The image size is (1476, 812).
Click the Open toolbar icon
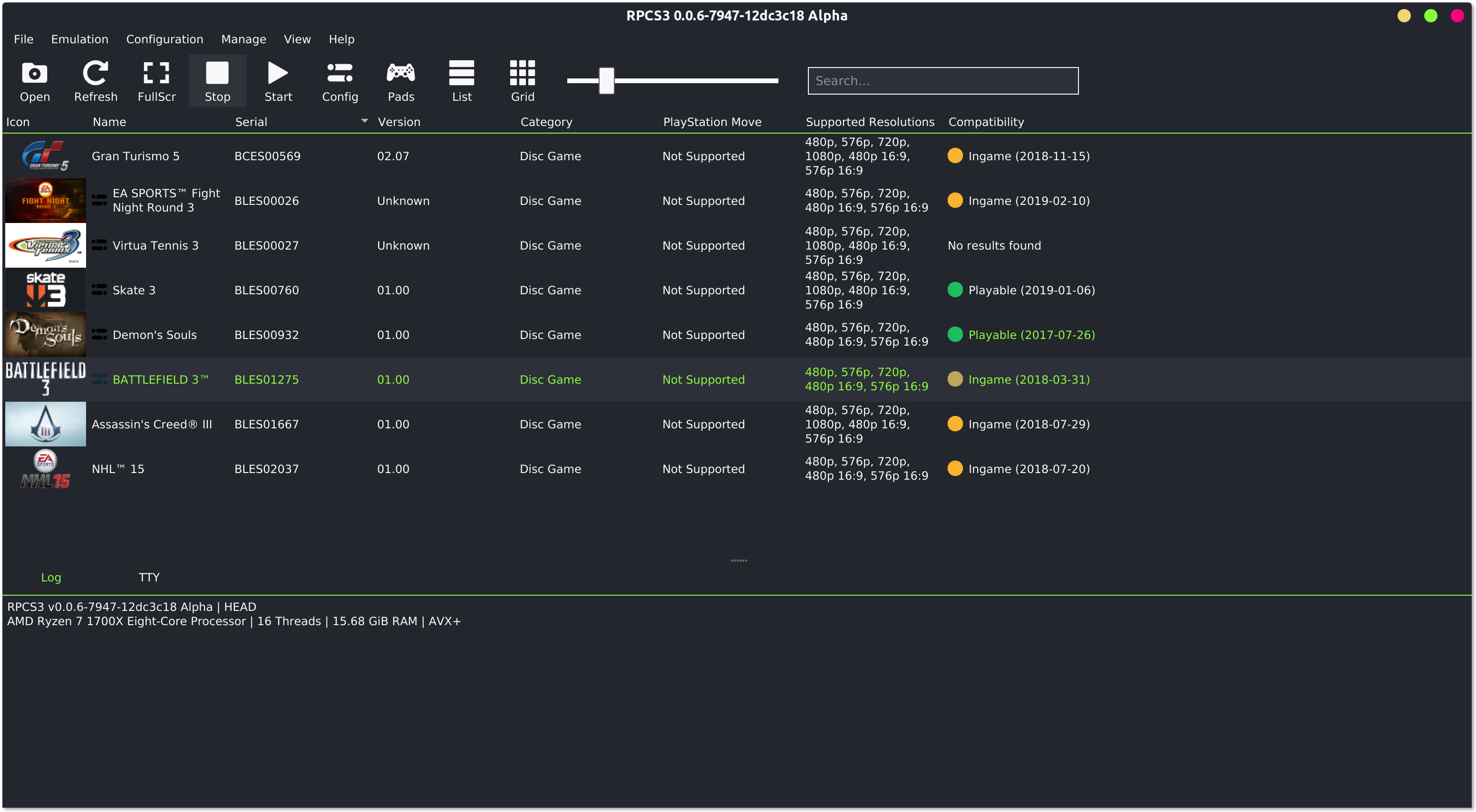point(34,81)
